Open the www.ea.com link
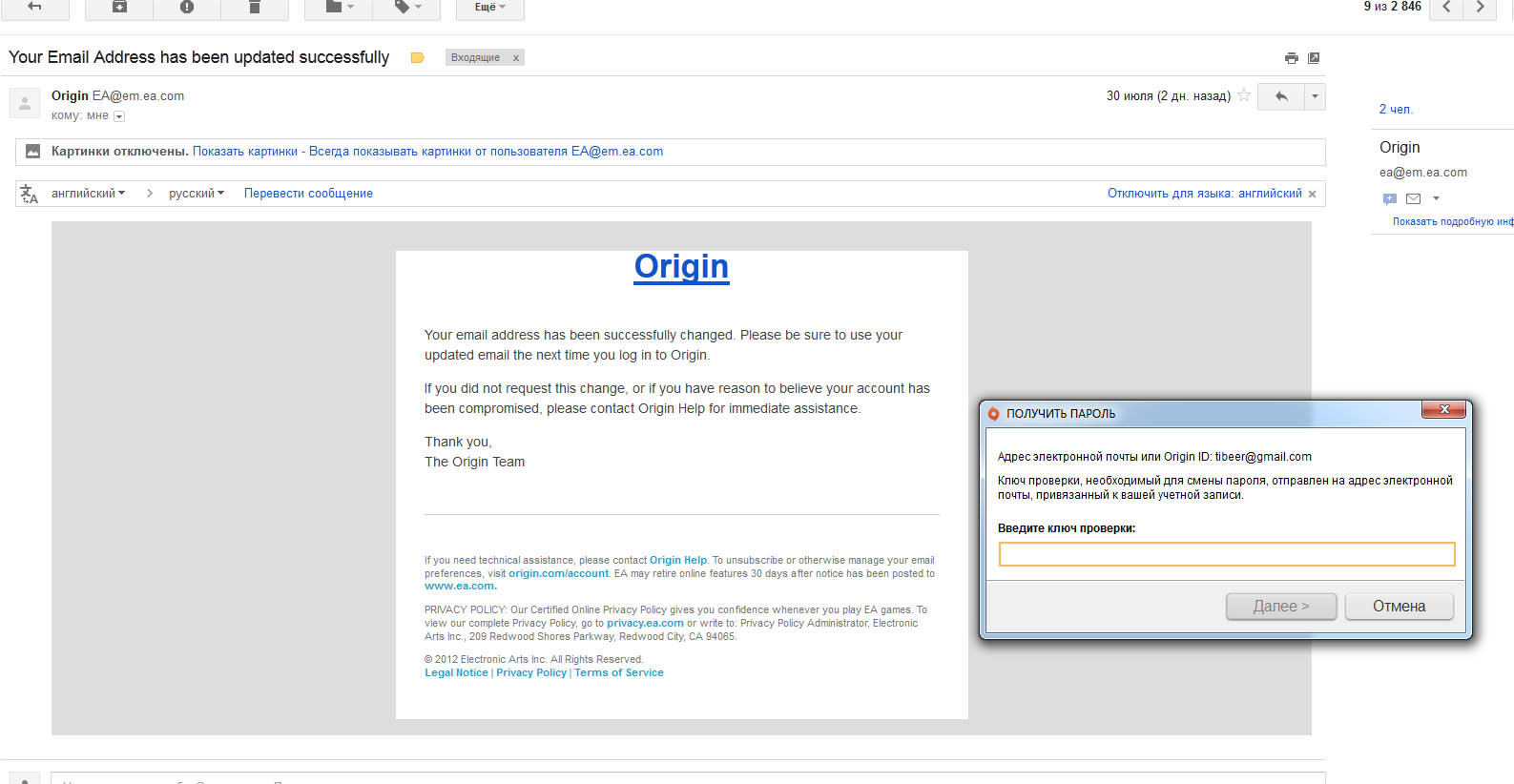 461,586
